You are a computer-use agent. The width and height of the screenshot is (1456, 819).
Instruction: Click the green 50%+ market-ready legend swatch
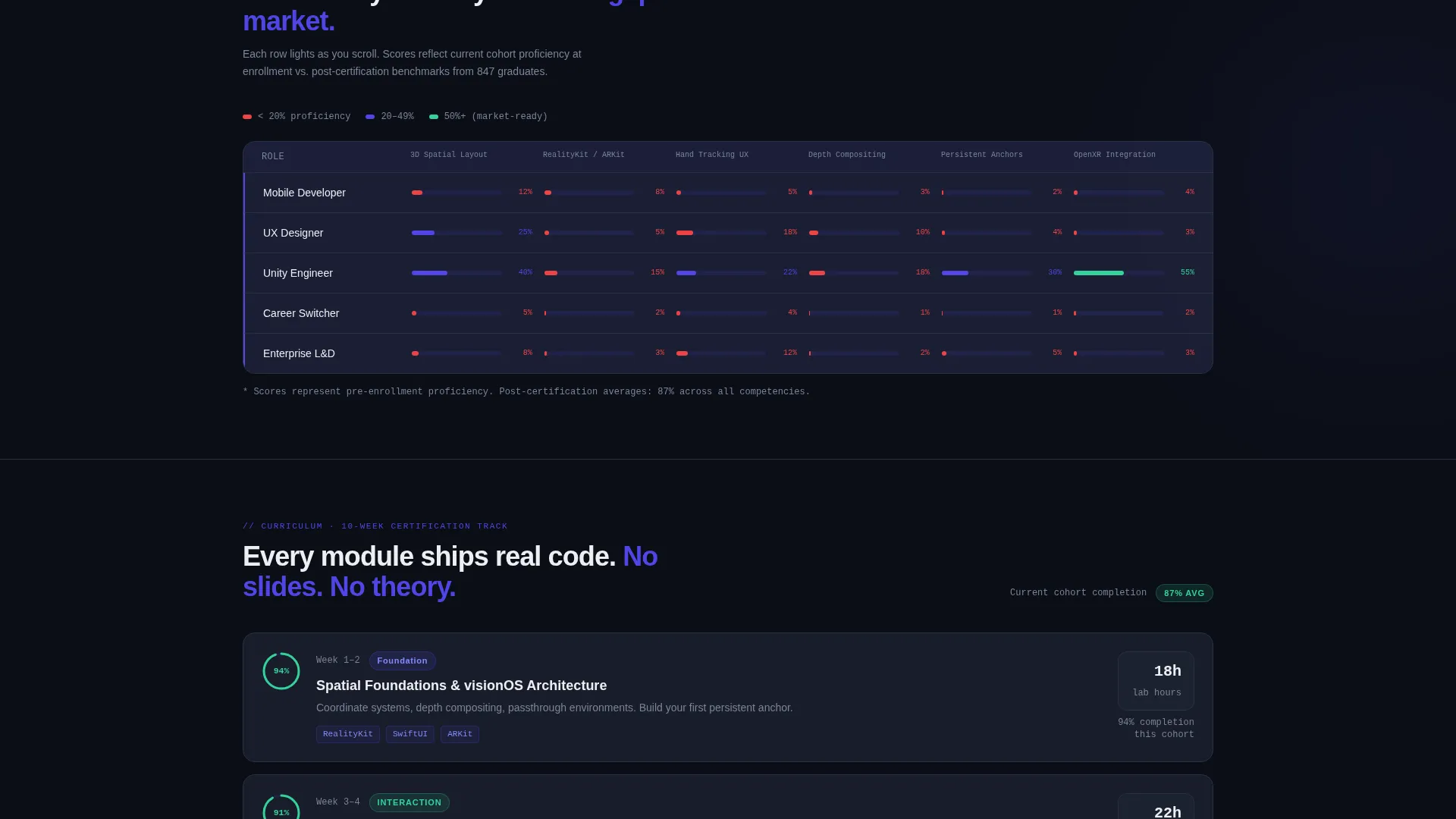(x=434, y=117)
